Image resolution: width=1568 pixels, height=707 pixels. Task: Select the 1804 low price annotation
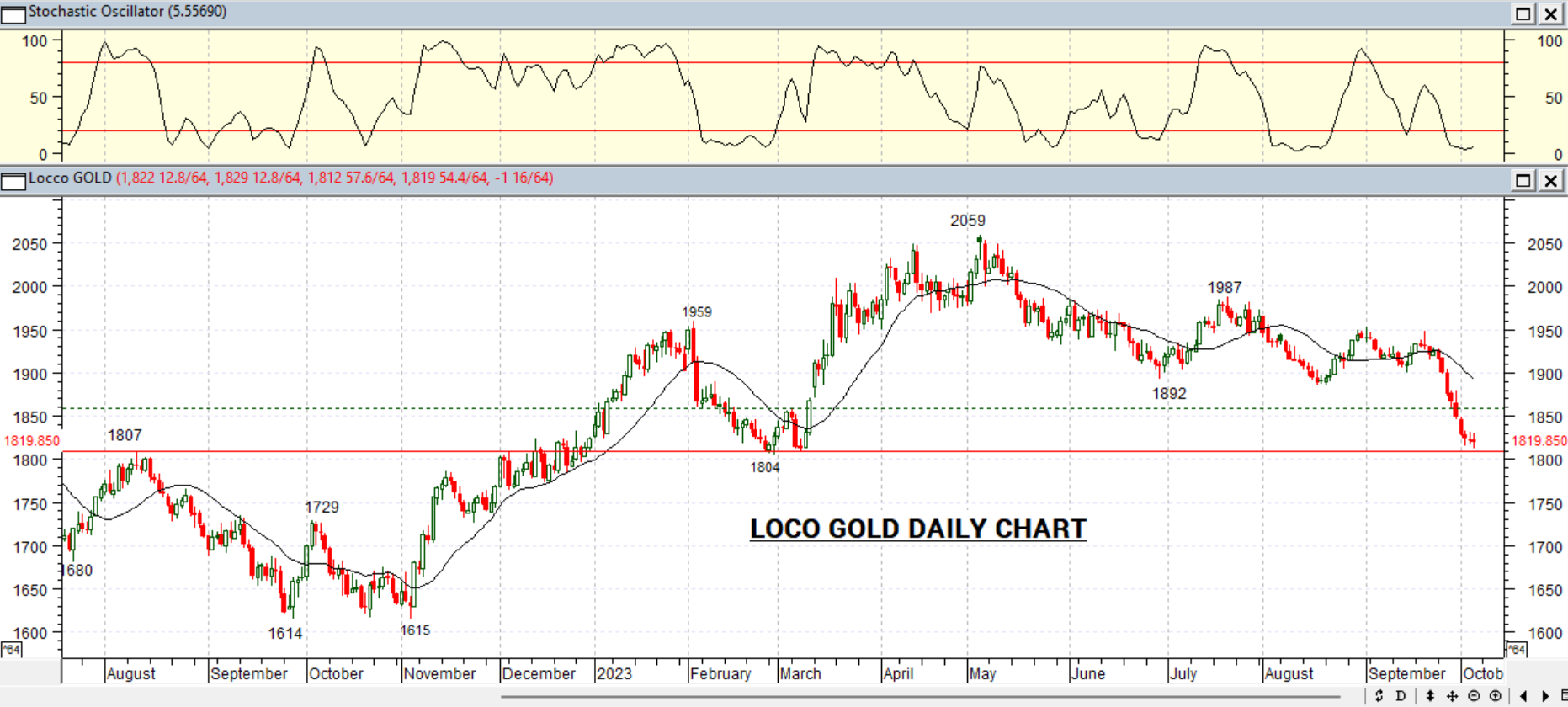(x=765, y=467)
